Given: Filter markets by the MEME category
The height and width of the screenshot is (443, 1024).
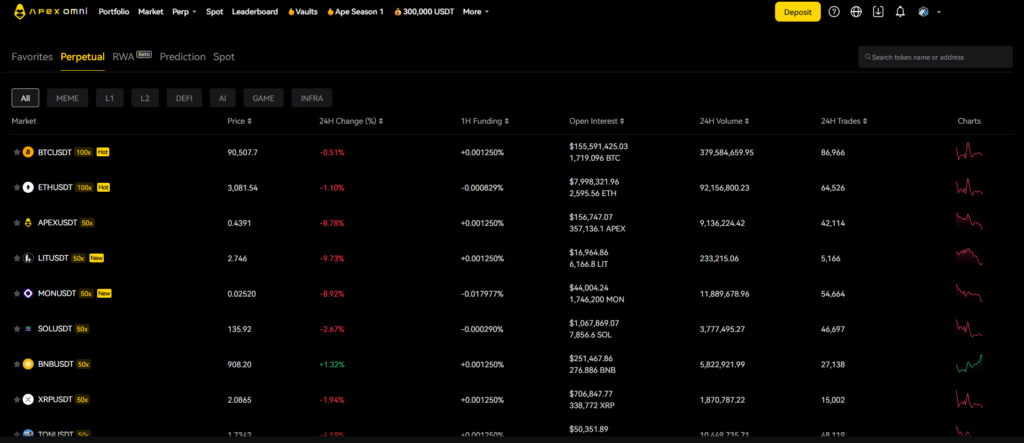Looking at the screenshot, I should coord(67,98).
